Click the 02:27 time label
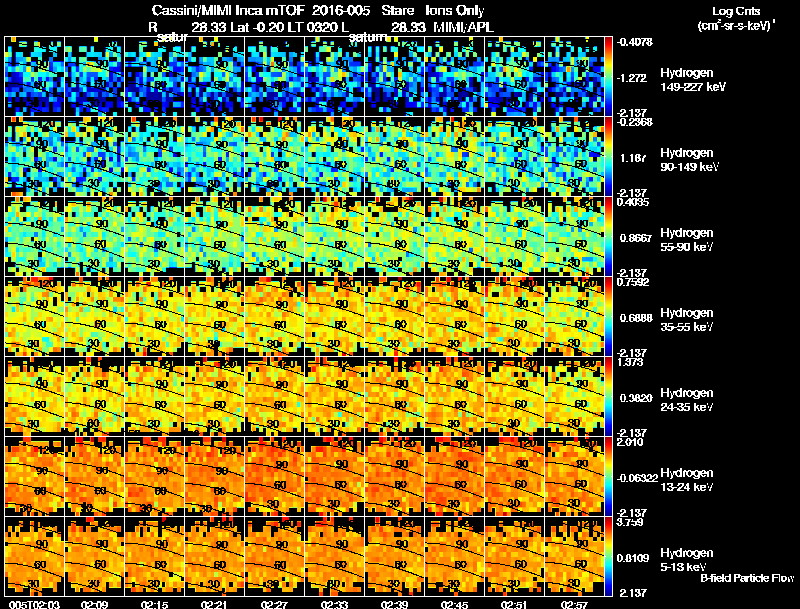The width and height of the screenshot is (800, 609). [x=274, y=604]
